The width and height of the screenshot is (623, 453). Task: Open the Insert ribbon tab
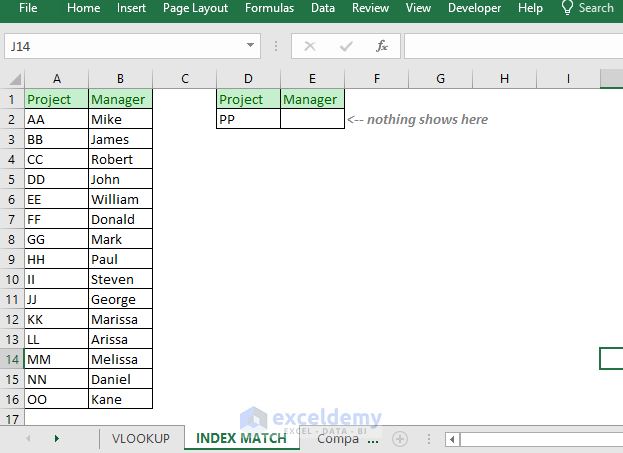131,8
